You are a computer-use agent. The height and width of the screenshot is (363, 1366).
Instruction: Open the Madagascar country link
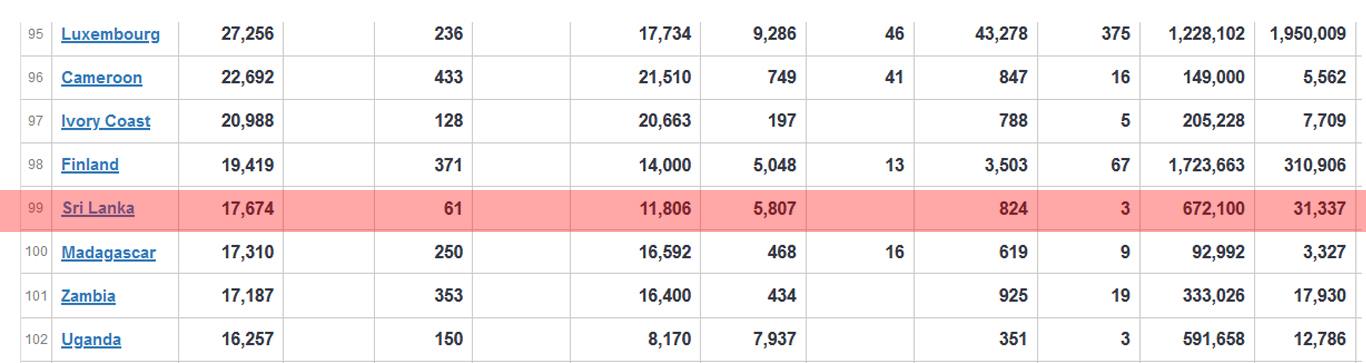click(108, 253)
